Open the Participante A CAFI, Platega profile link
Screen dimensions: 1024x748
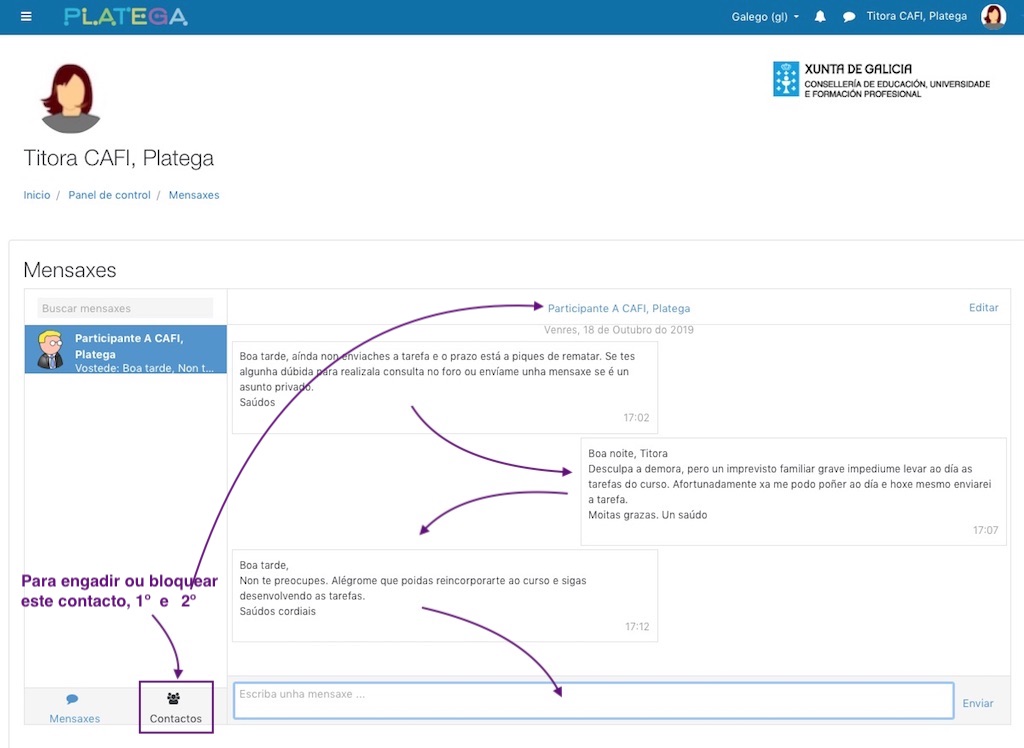tap(618, 308)
